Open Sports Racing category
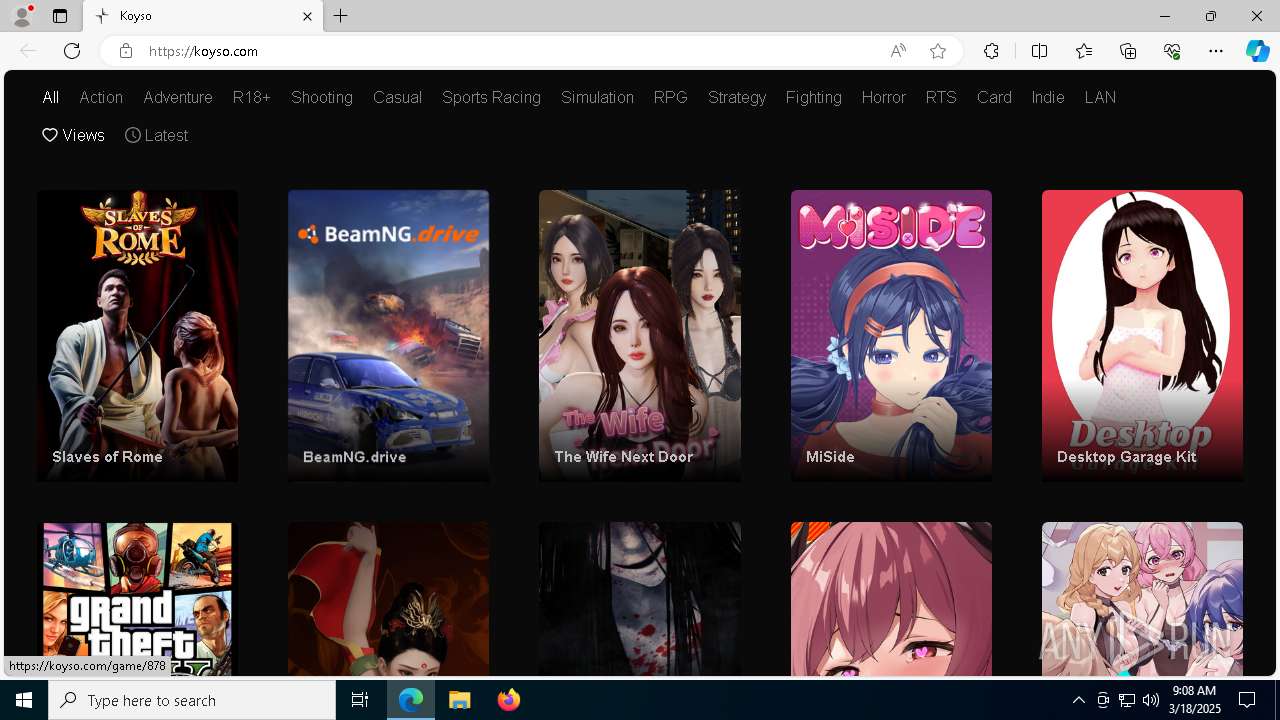Image resolution: width=1280 pixels, height=720 pixels. click(x=491, y=97)
